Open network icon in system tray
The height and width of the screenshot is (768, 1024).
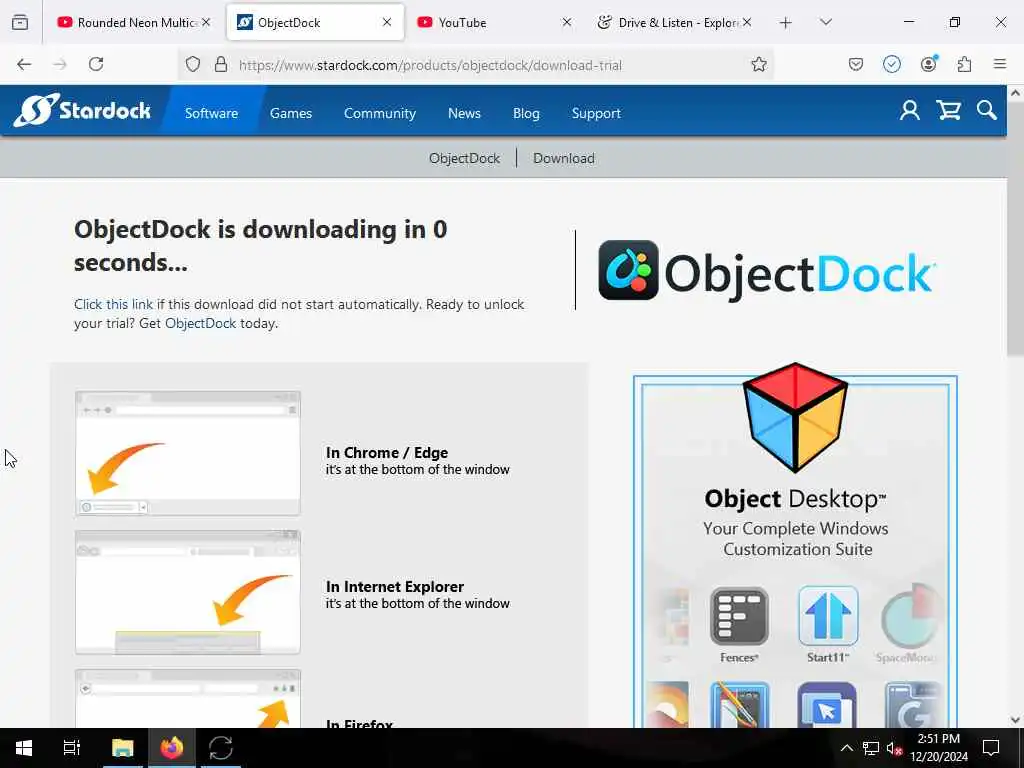tap(870, 748)
